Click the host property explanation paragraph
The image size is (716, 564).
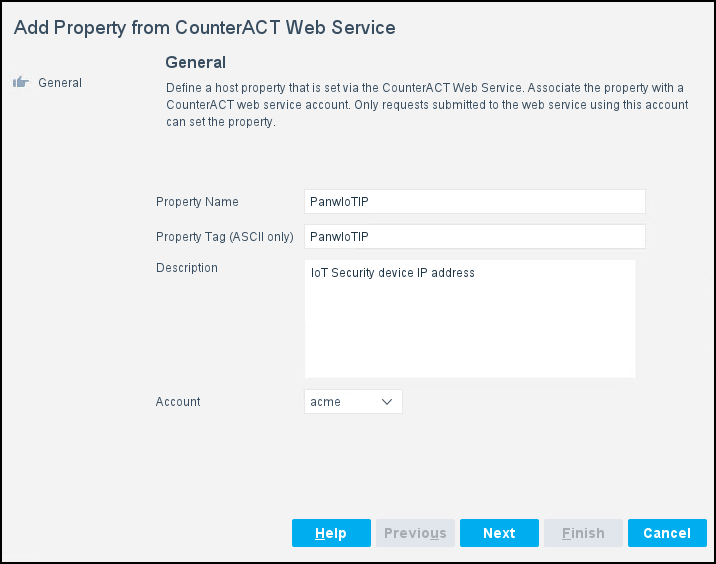point(426,105)
